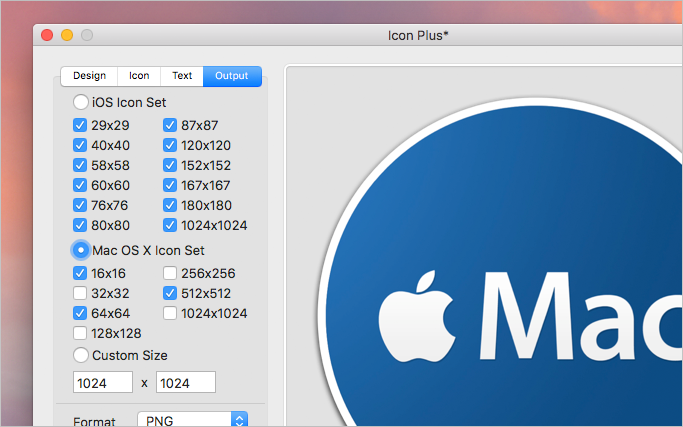This screenshot has height=427, width=683.
Task: Toggle the 152x152 checkbox
Action: tap(170, 165)
